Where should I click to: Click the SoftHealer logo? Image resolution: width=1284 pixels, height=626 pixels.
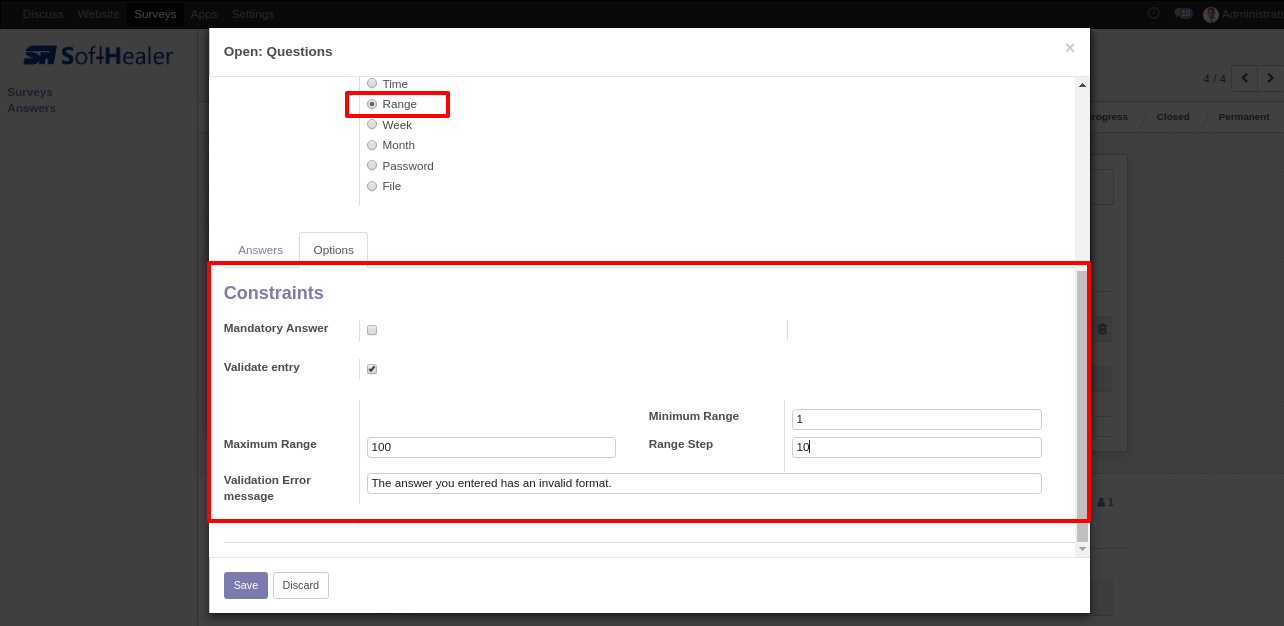pyautogui.click(x=98, y=56)
